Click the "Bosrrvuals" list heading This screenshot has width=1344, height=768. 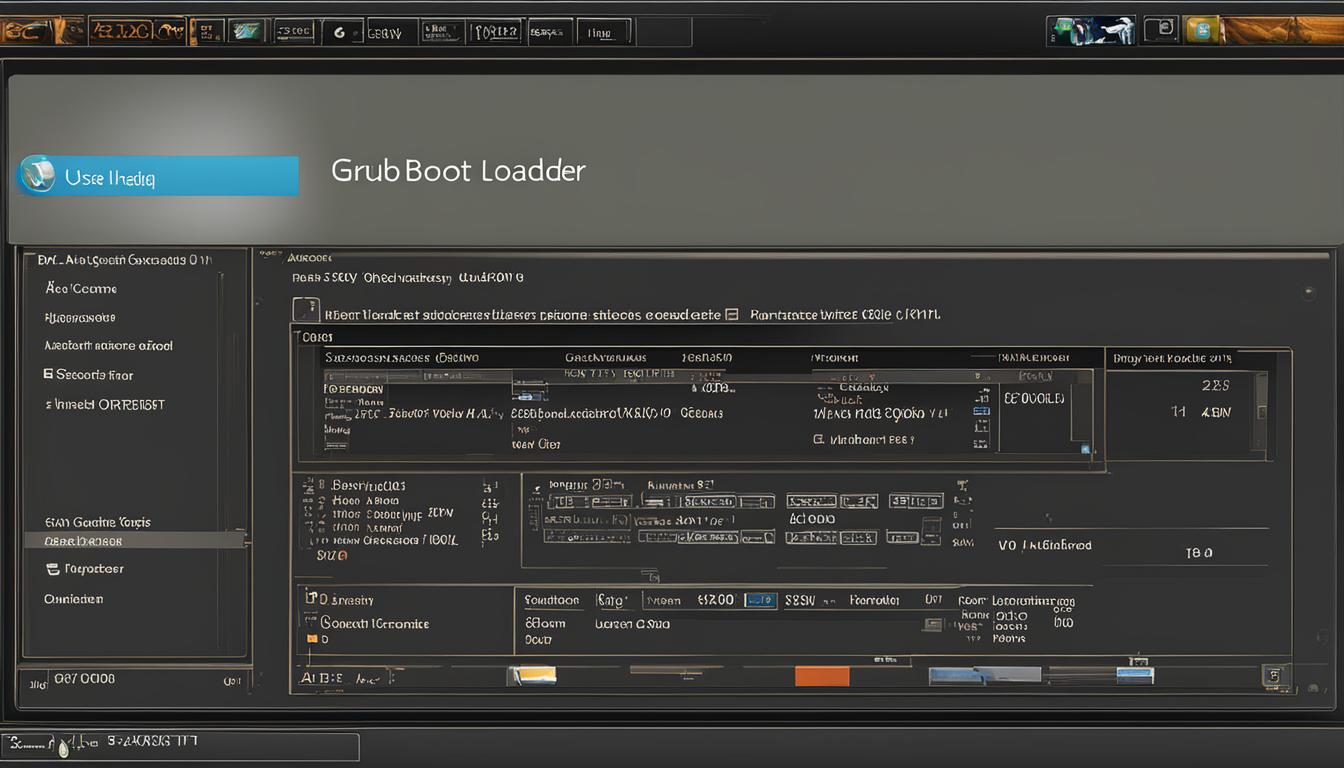pos(368,485)
